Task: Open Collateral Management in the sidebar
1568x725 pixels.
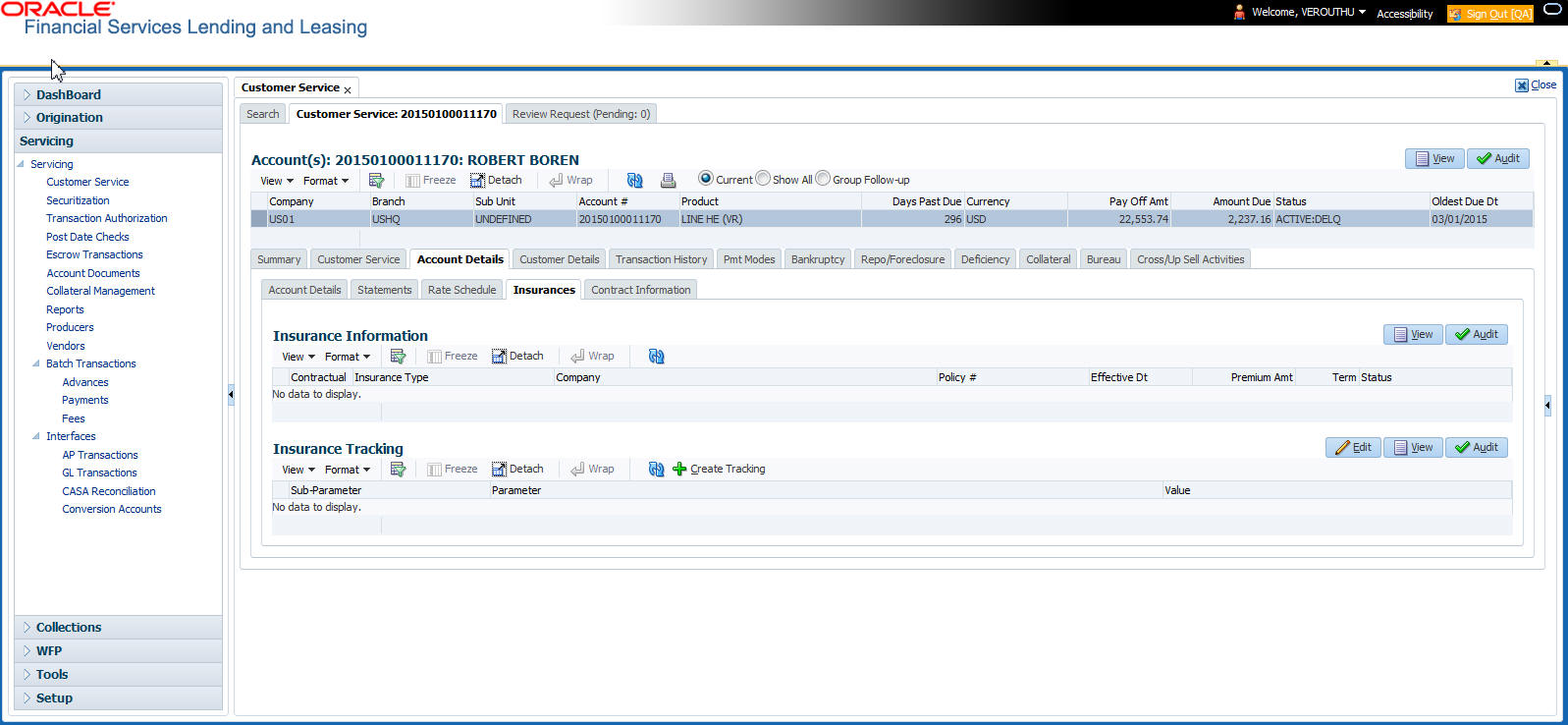Action: [x=100, y=291]
